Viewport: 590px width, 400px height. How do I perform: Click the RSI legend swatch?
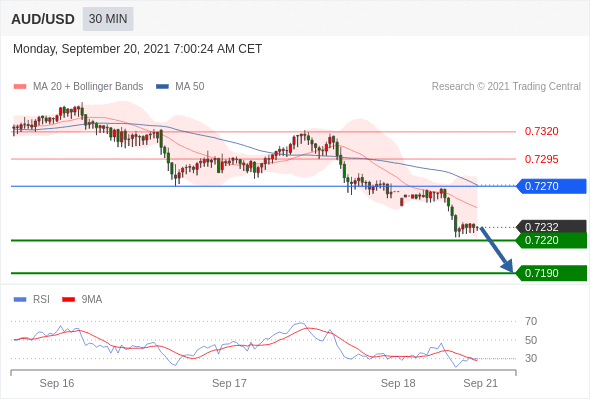tap(20, 300)
